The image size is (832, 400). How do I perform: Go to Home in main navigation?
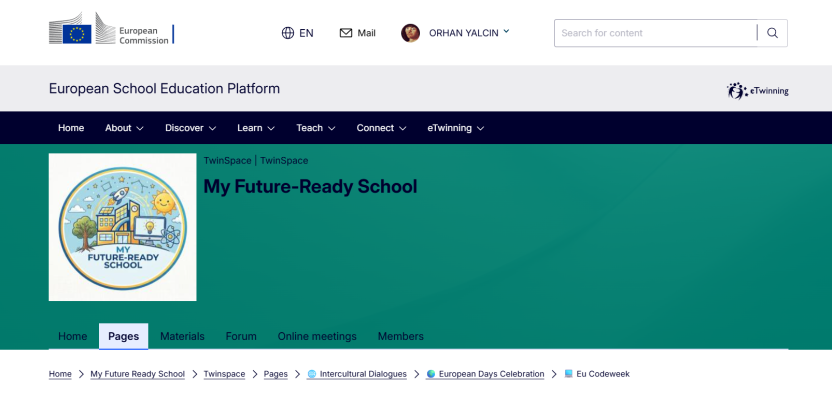71,128
